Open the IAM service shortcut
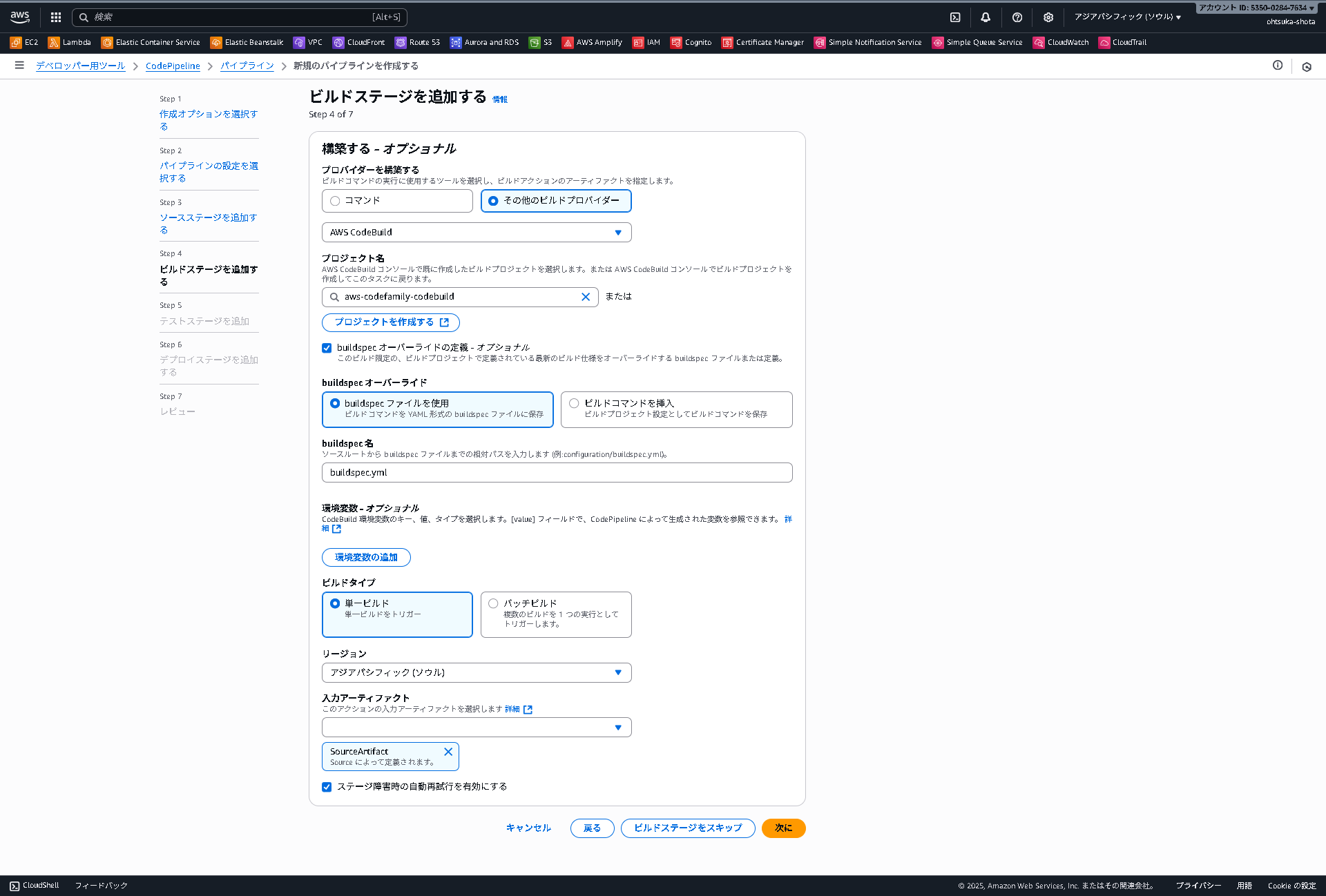The image size is (1326, 896). [x=646, y=42]
